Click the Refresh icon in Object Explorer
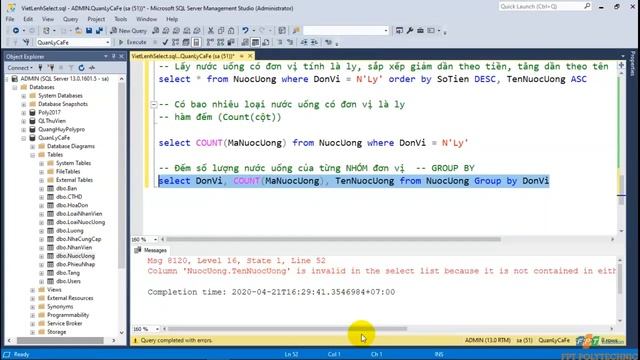The image size is (640, 360). 82,68
